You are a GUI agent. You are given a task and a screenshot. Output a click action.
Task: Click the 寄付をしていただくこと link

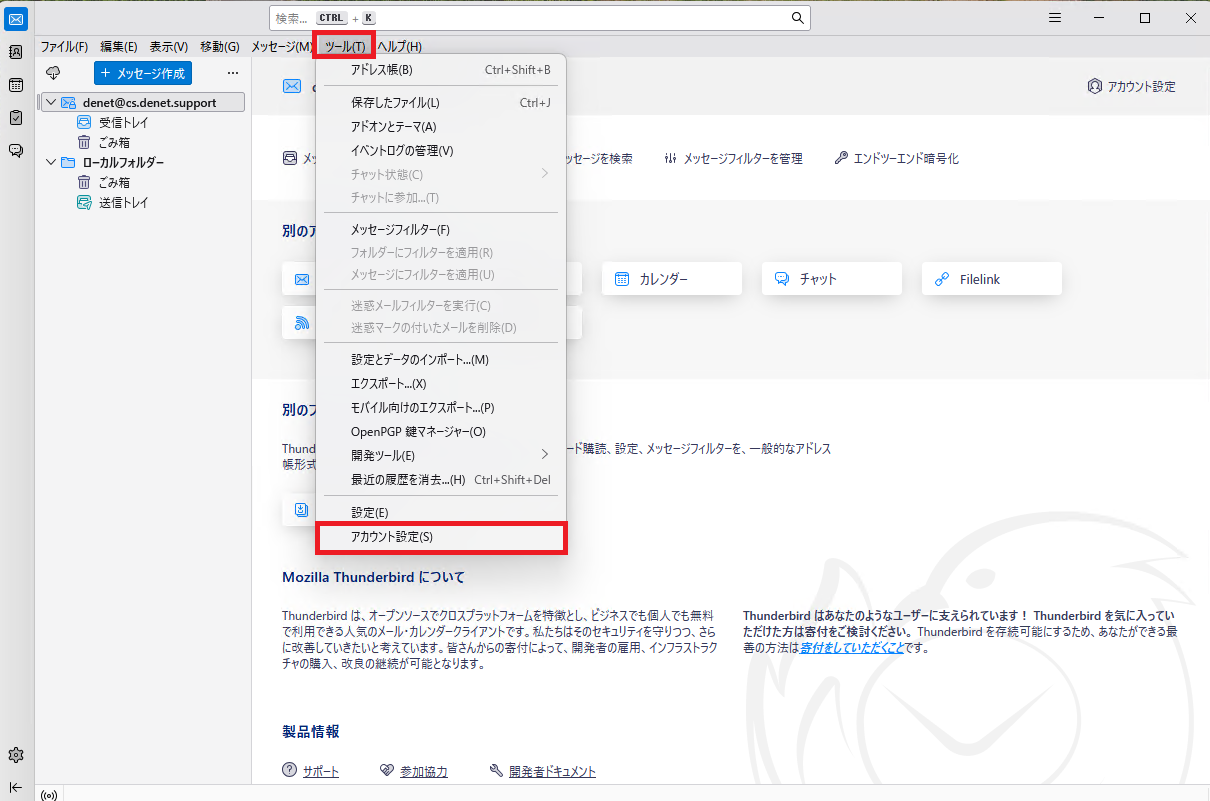click(x=852, y=648)
